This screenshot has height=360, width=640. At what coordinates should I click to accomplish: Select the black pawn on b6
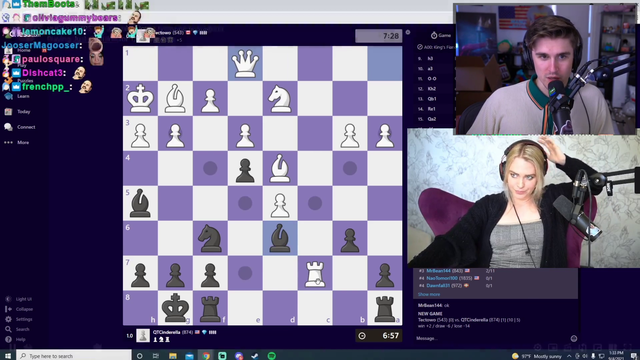(x=350, y=240)
